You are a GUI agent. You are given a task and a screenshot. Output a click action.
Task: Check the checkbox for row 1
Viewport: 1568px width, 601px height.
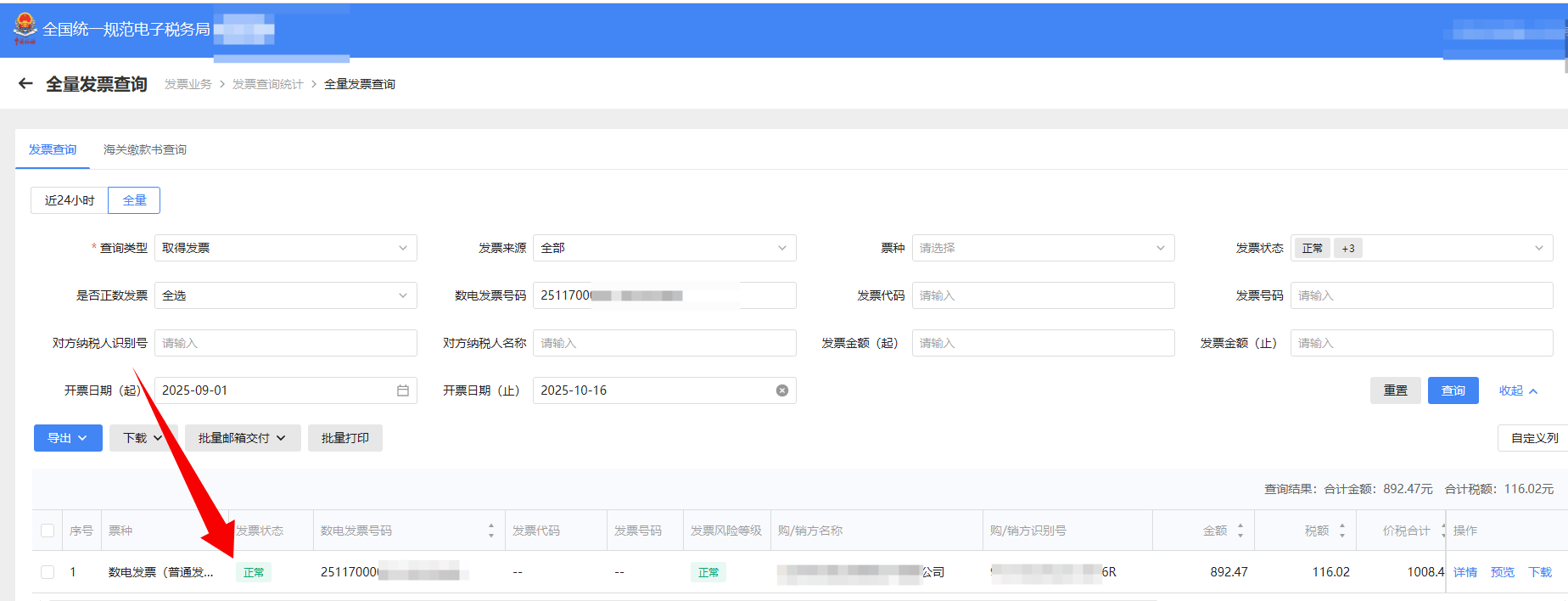[x=48, y=572]
